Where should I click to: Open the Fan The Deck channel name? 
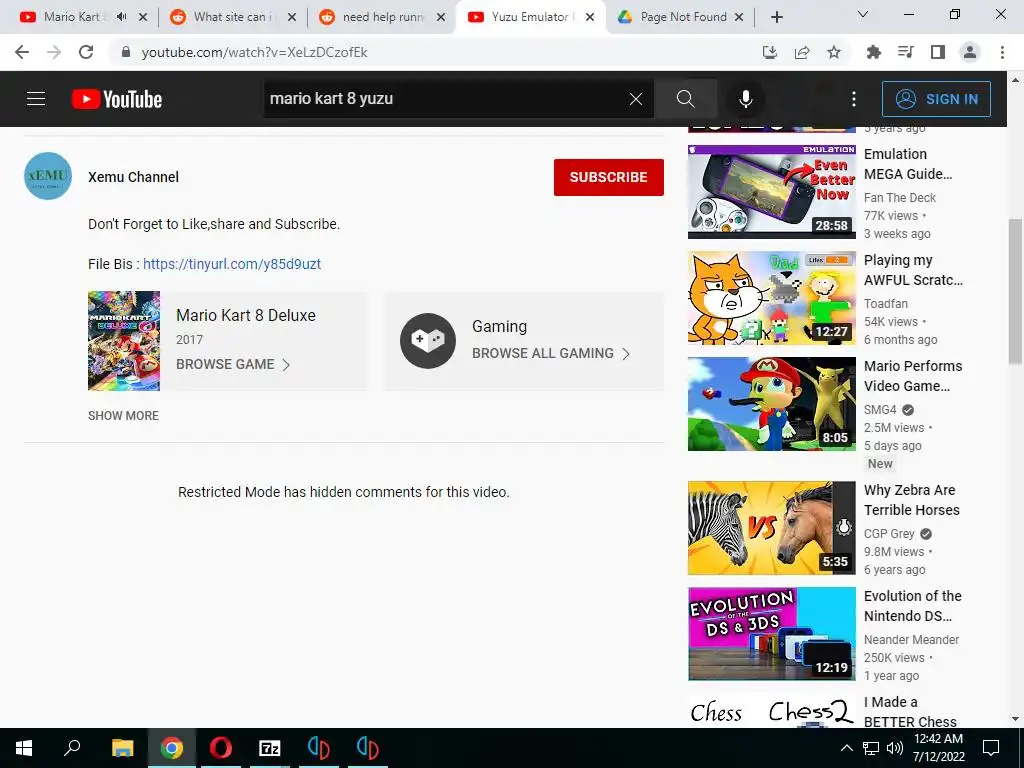899,197
